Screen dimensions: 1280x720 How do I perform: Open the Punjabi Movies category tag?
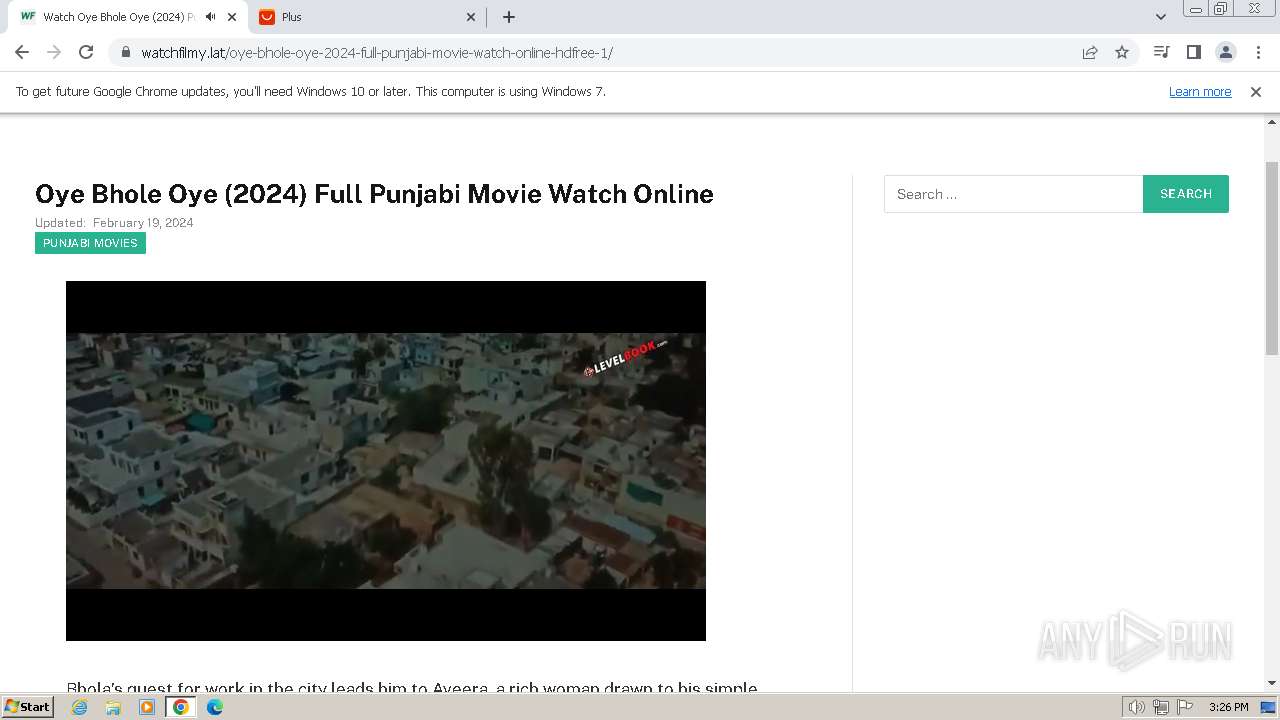90,243
